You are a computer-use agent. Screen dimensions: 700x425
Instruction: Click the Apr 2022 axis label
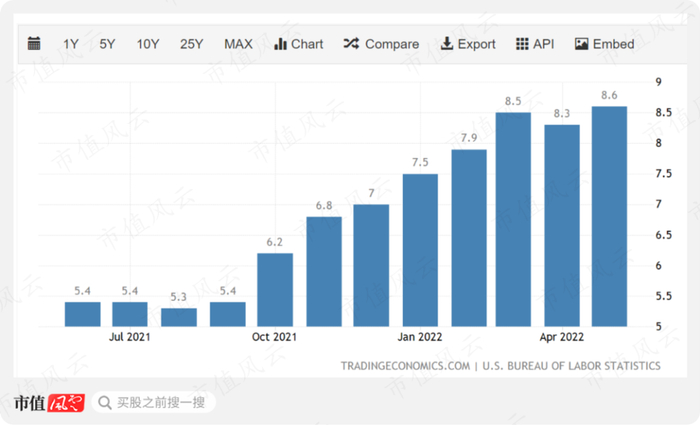coord(562,337)
